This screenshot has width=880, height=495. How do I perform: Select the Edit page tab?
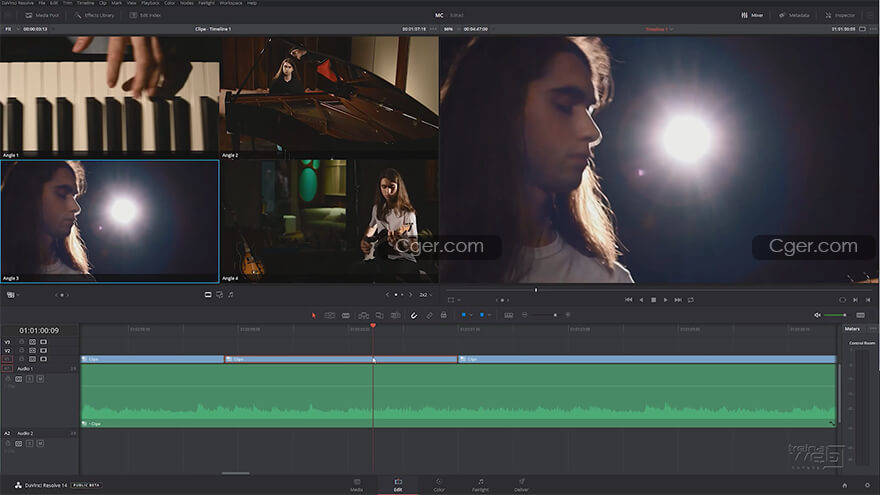tap(398, 485)
